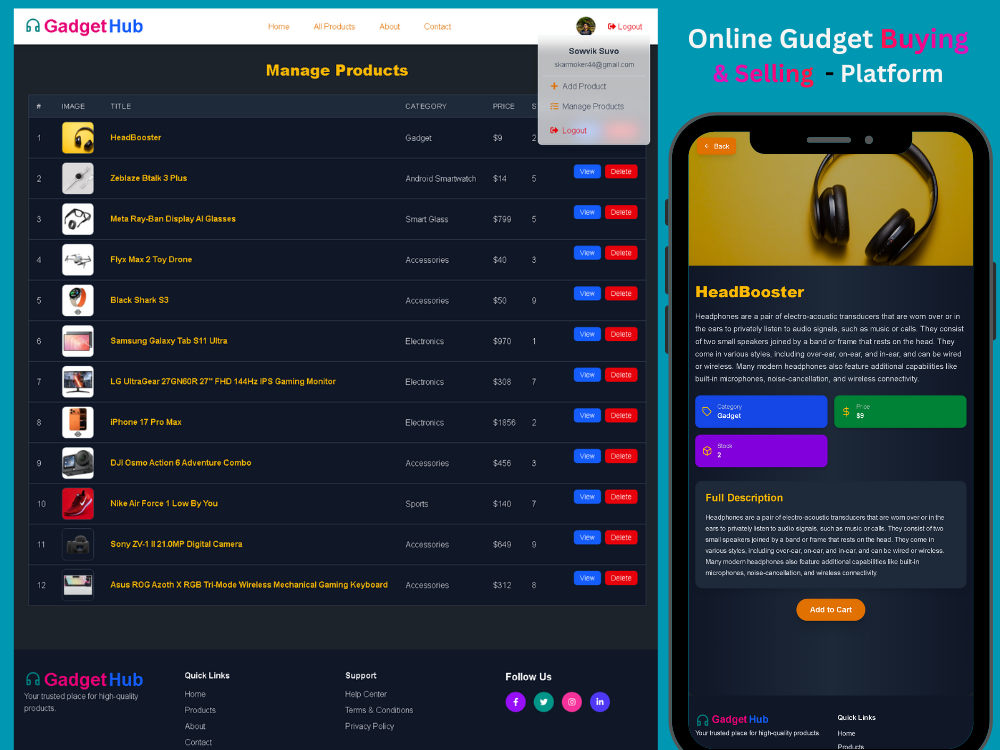The image size is (1000, 750).
Task: Click the CATEGORY column header
Action: click(426, 107)
